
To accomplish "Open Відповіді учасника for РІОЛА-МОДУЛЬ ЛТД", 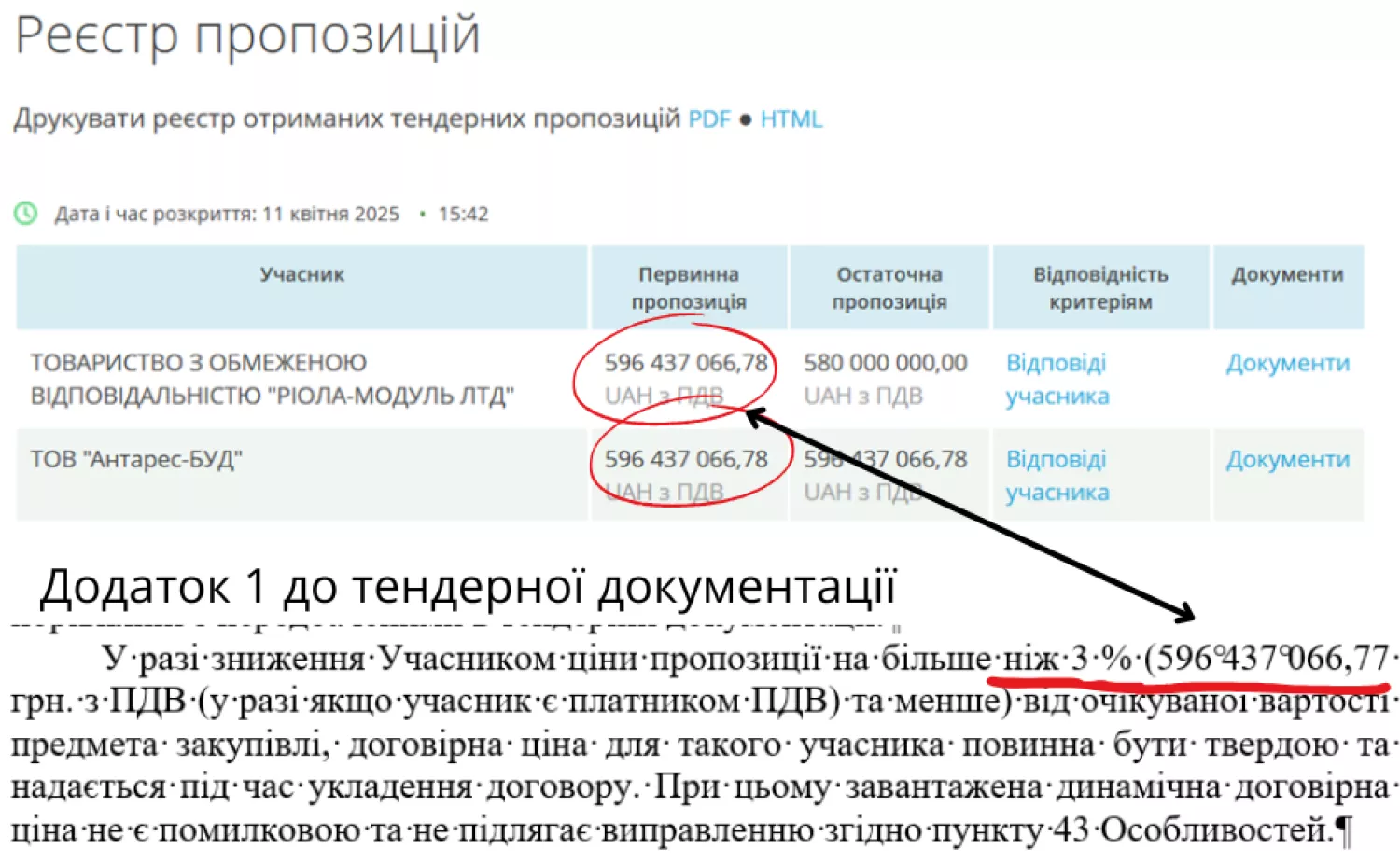I will [1057, 379].
